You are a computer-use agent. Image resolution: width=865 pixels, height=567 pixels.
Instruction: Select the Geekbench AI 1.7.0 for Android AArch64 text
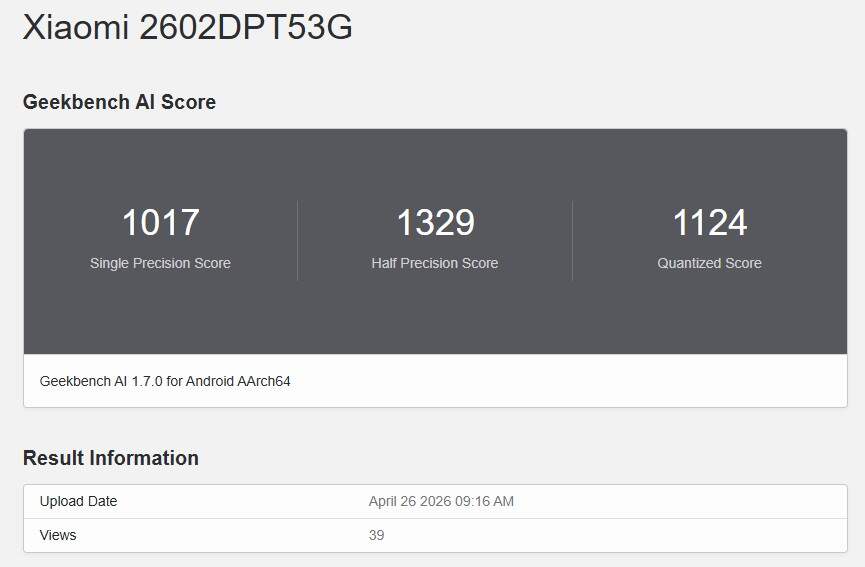pos(165,381)
